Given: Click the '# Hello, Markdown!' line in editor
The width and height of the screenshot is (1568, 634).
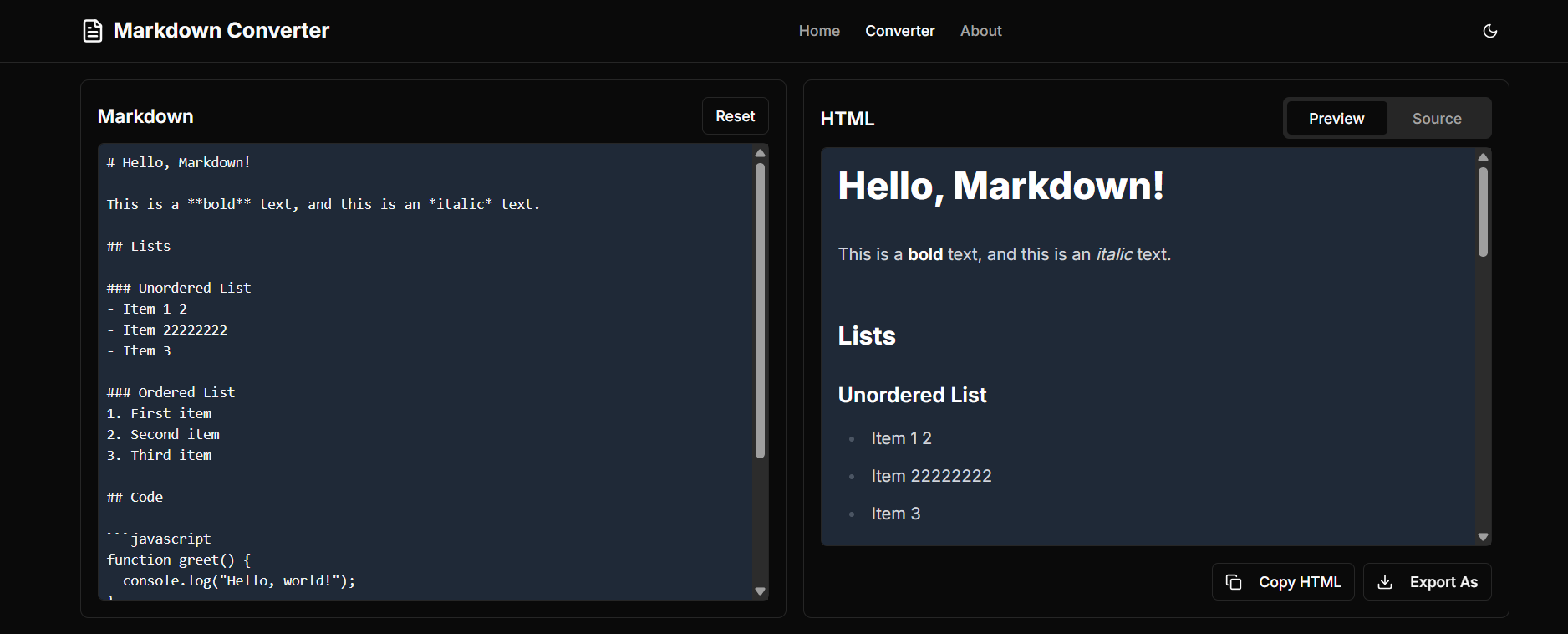Looking at the screenshot, I should coord(179,162).
